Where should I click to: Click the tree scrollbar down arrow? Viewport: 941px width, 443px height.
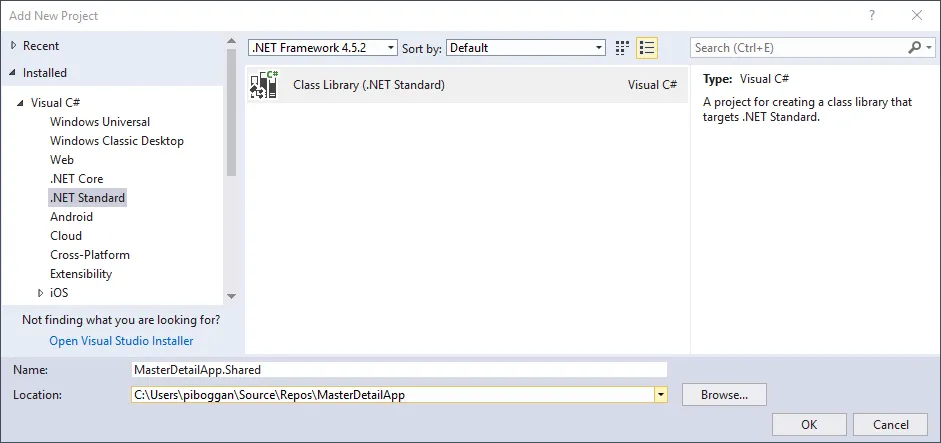click(231, 296)
